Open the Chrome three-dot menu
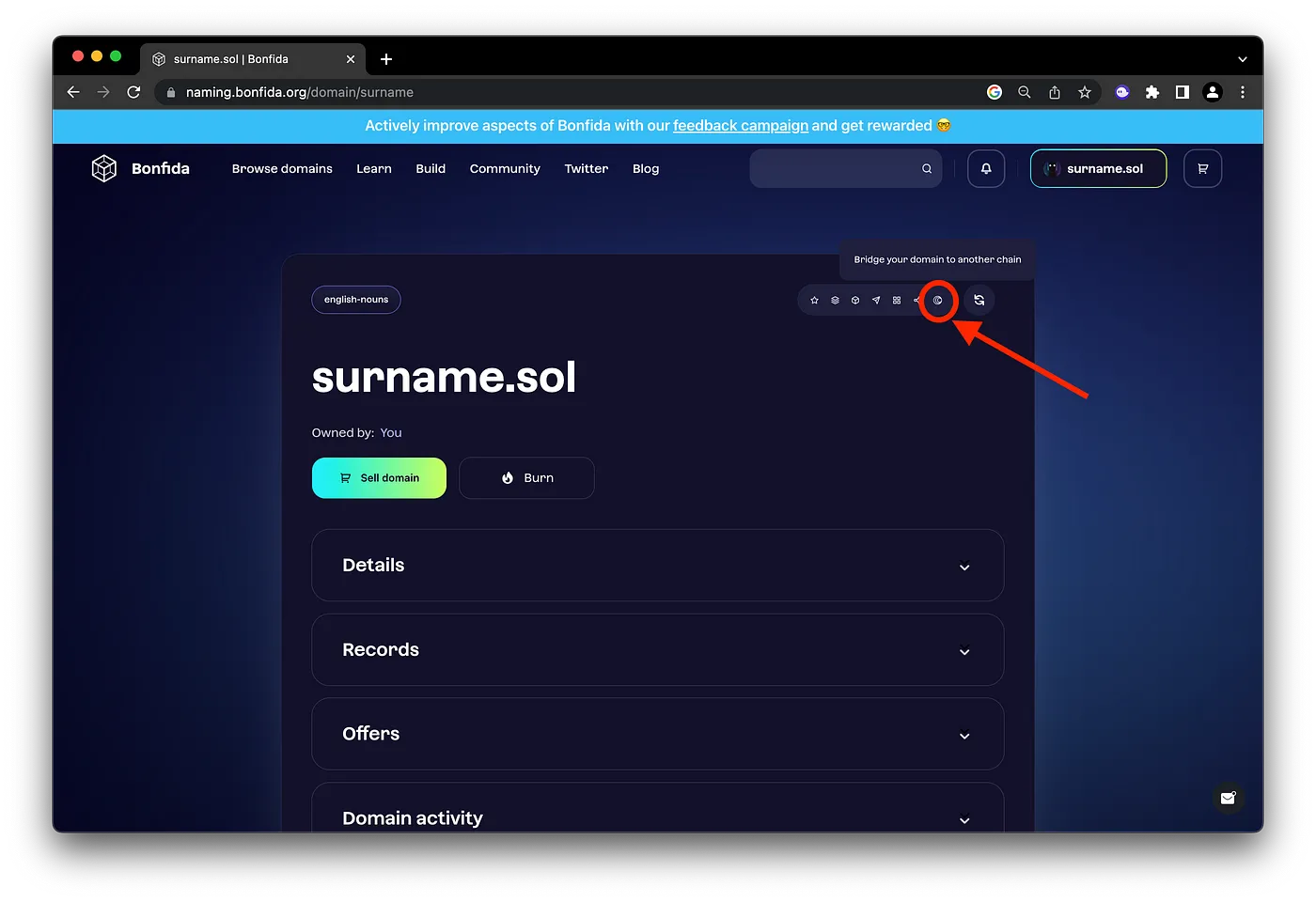The image size is (1316, 902). (1243, 92)
